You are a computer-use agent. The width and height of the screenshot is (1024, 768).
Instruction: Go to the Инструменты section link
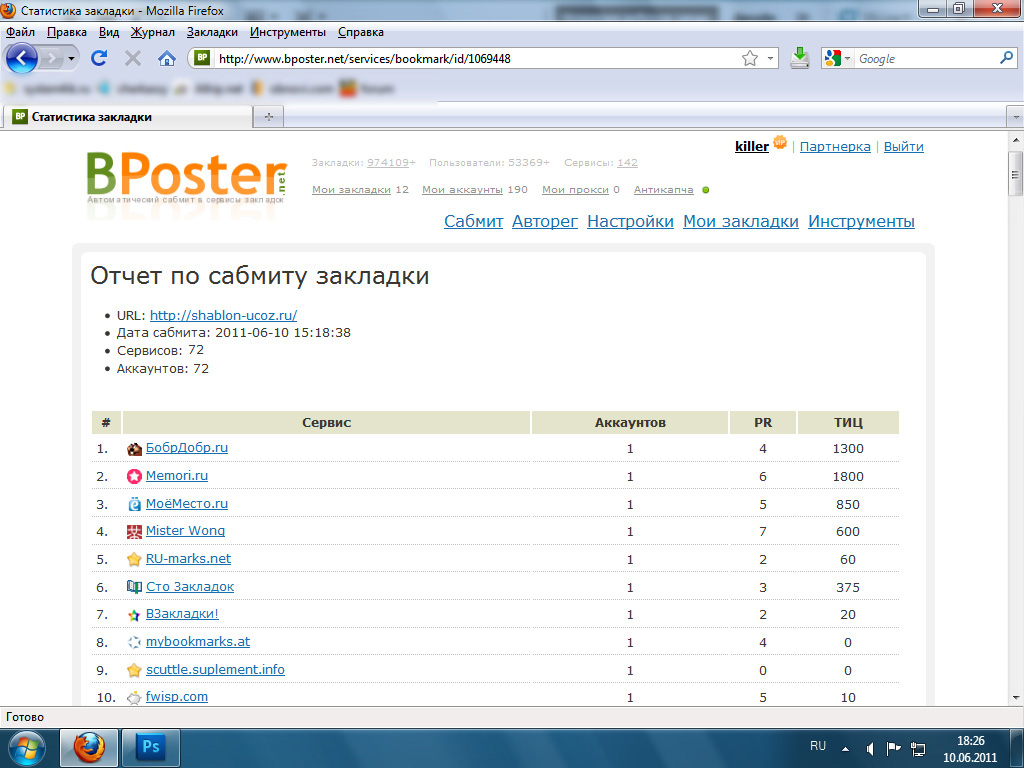(861, 221)
